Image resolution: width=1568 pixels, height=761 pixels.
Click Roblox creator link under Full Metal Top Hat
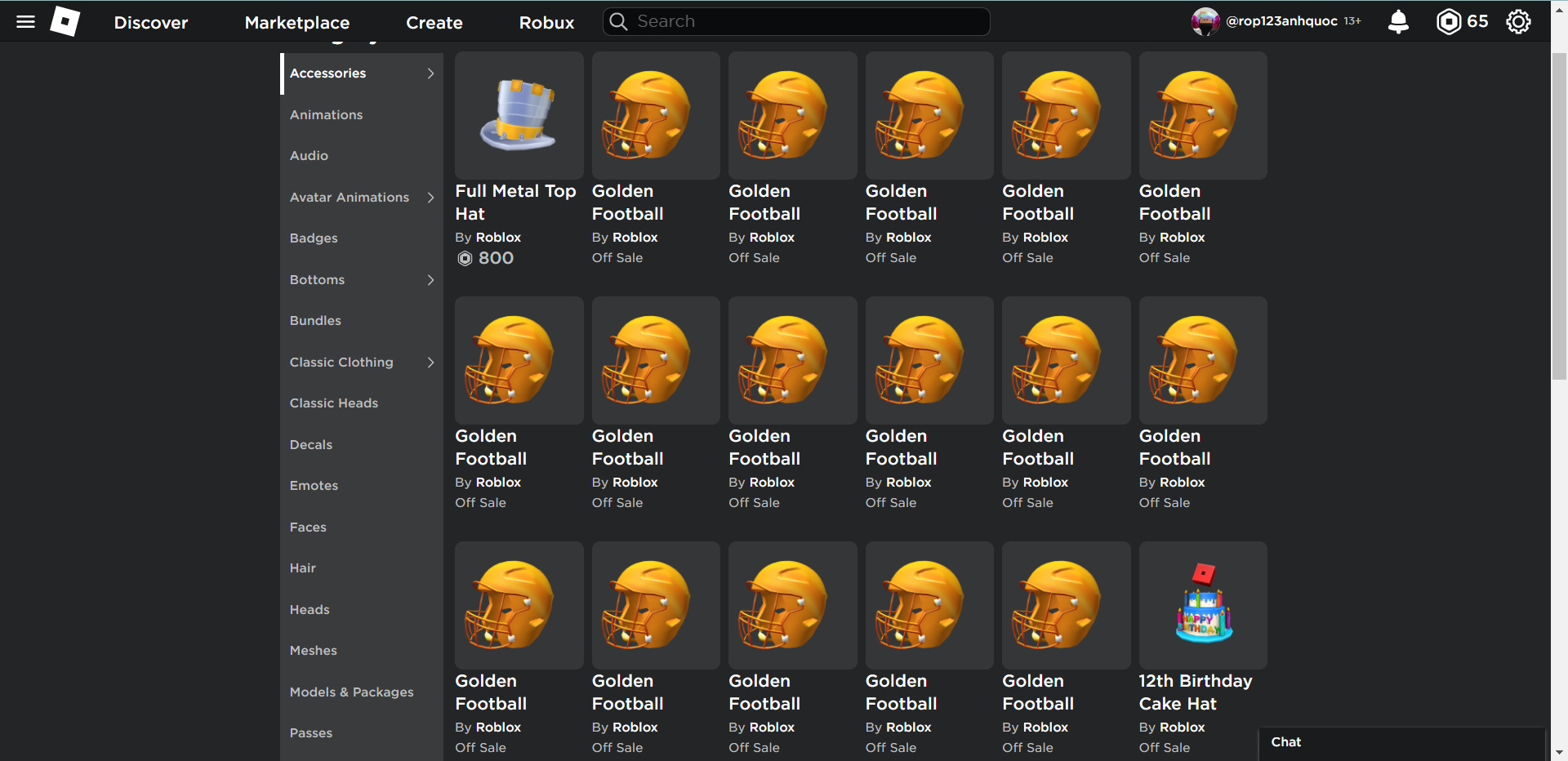tap(498, 238)
